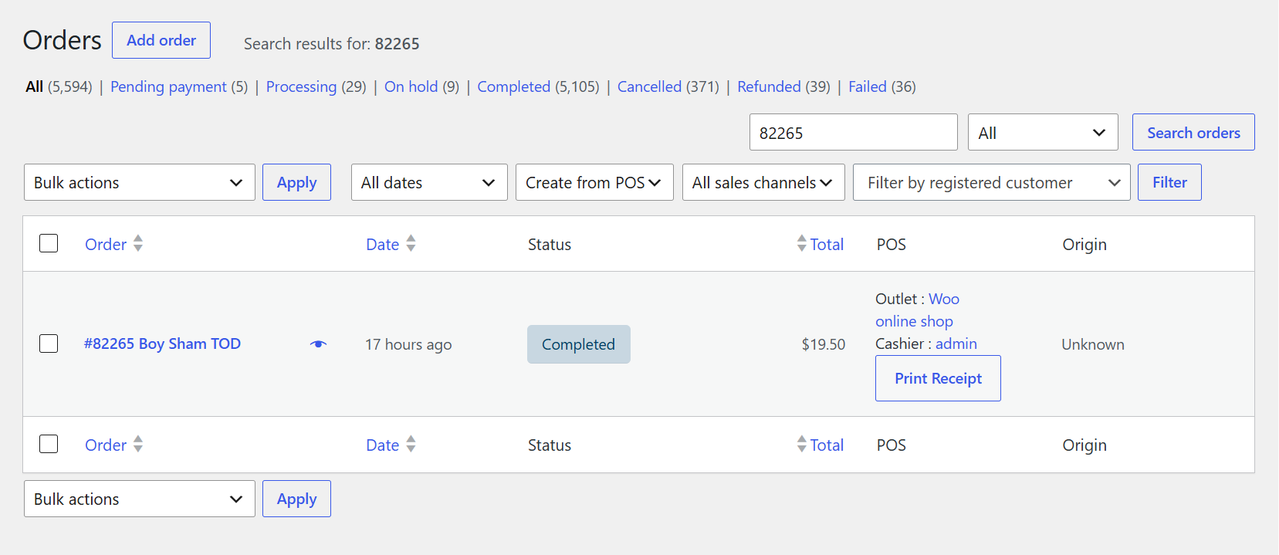Focus the order search field containing 82265
The image size is (1279, 555).
coord(853,132)
